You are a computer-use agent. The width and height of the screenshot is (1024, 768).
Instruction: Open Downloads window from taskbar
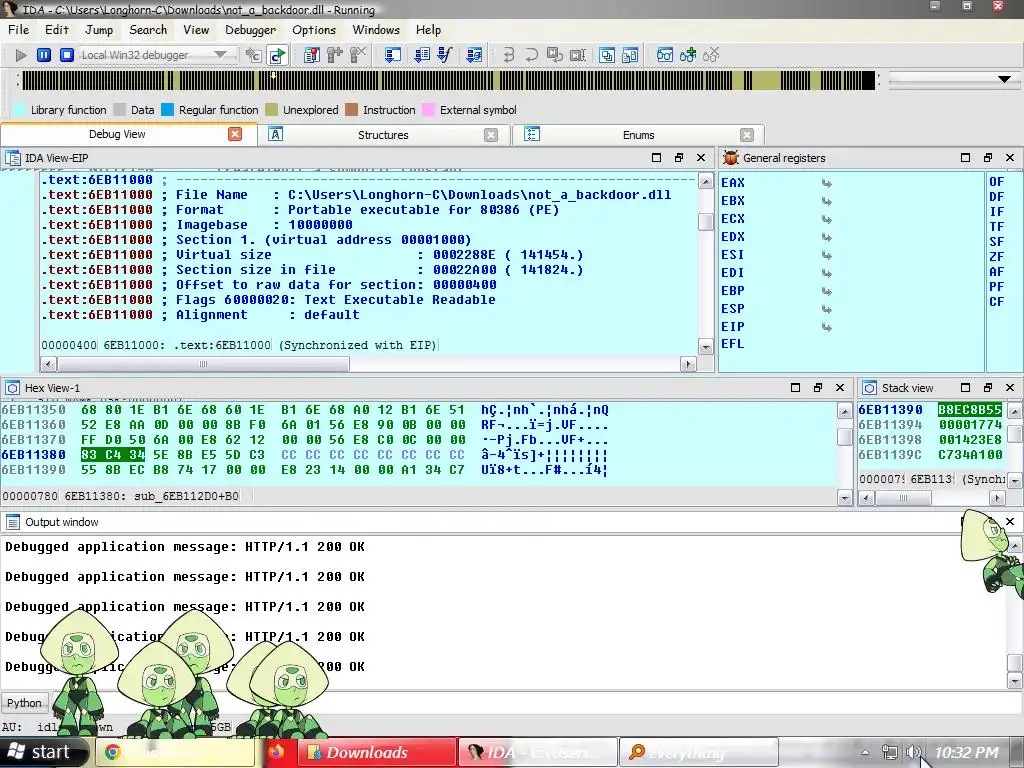coord(376,752)
